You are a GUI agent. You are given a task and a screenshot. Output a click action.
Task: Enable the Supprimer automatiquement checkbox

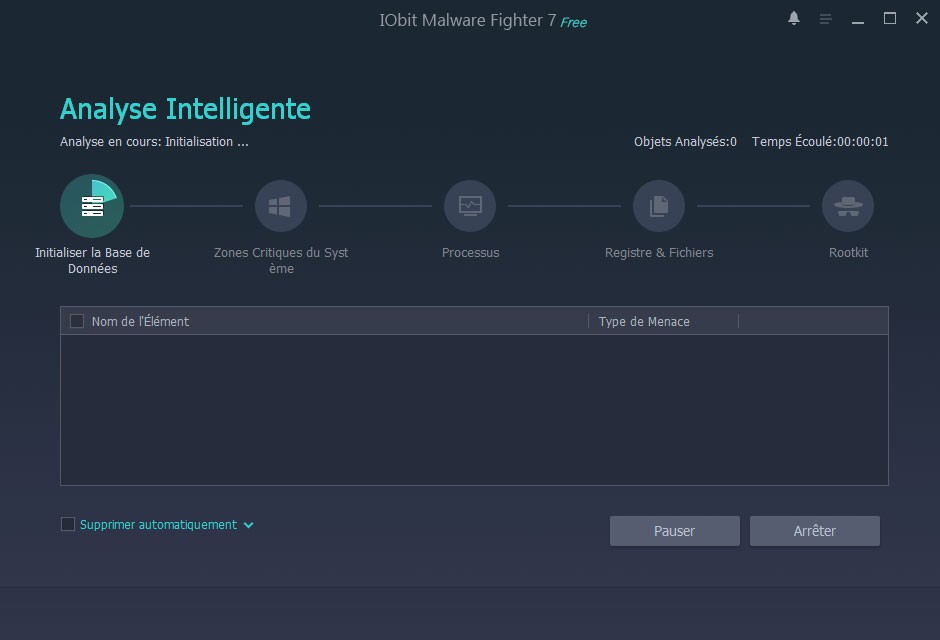[x=68, y=524]
